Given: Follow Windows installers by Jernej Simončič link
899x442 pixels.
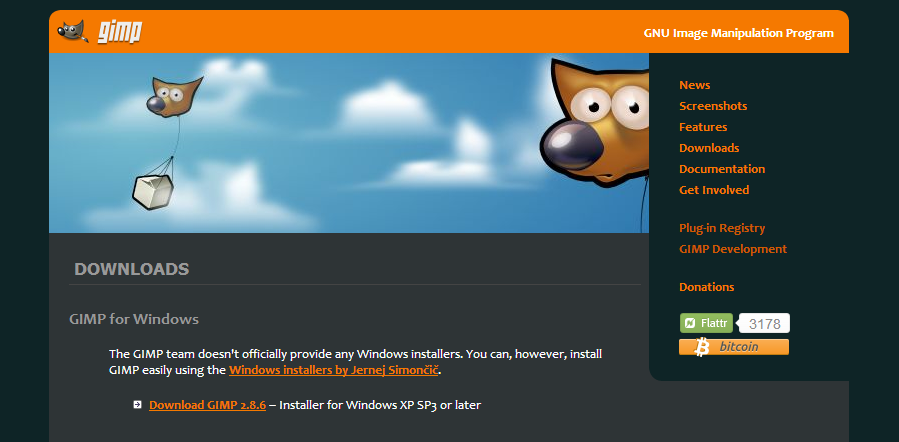Looking at the screenshot, I should 334,370.
